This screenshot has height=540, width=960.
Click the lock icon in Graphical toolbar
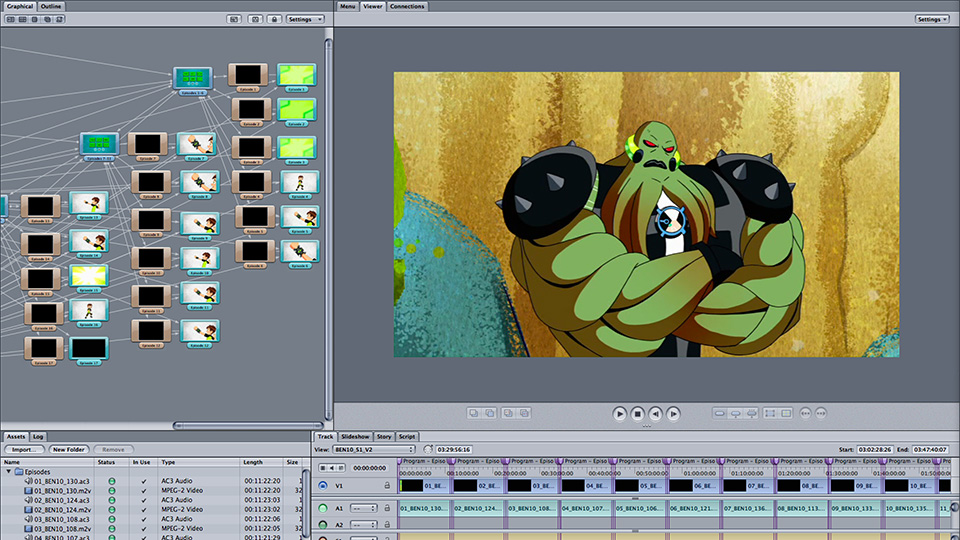click(274, 19)
